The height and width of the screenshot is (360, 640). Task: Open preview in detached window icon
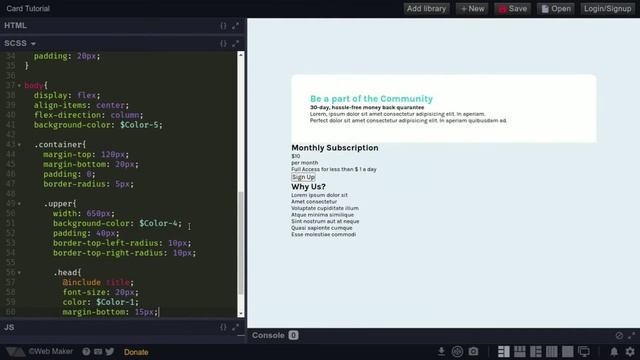pos(584,352)
